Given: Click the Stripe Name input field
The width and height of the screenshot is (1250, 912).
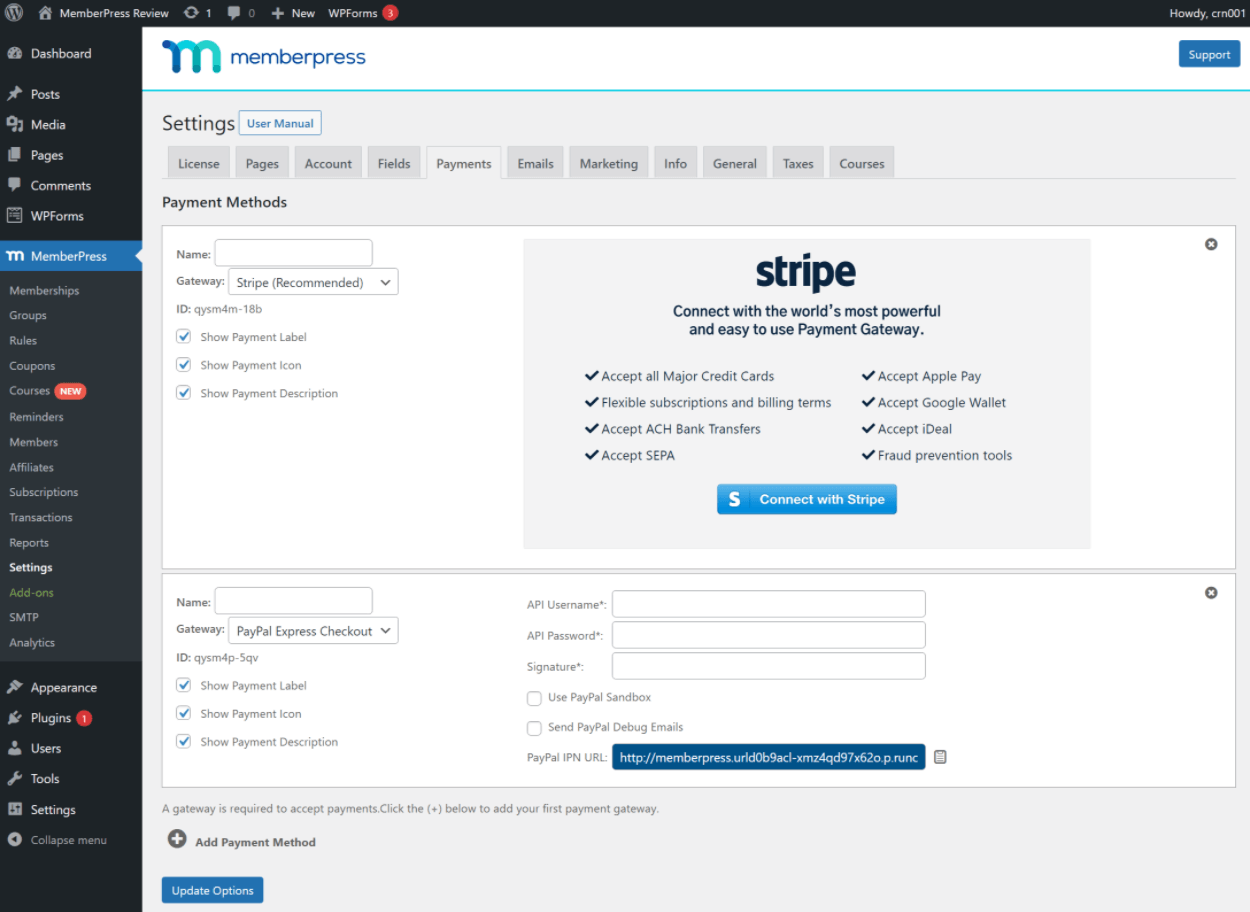Looking at the screenshot, I should pos(293,253).
